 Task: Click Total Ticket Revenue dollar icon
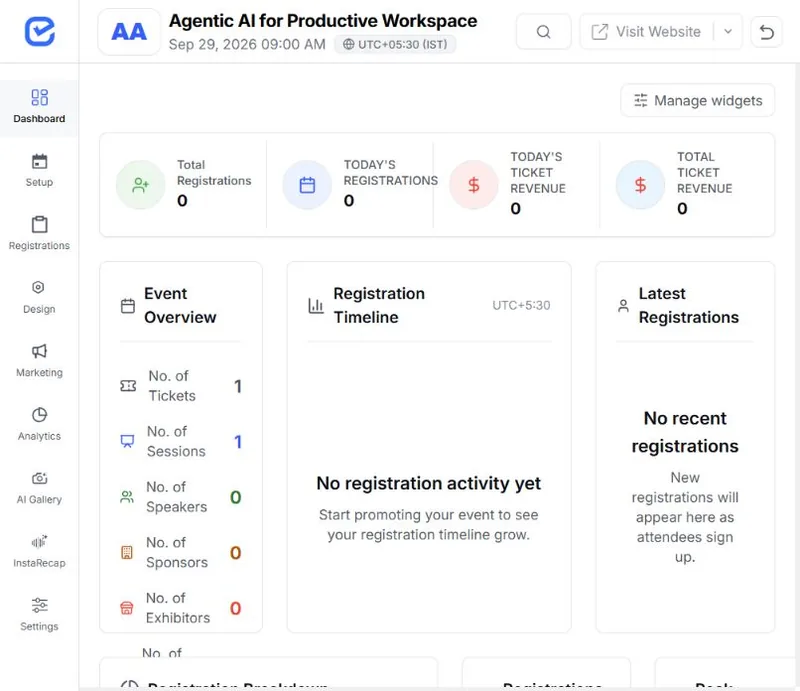pyautogui.click(x=640, y=185)
